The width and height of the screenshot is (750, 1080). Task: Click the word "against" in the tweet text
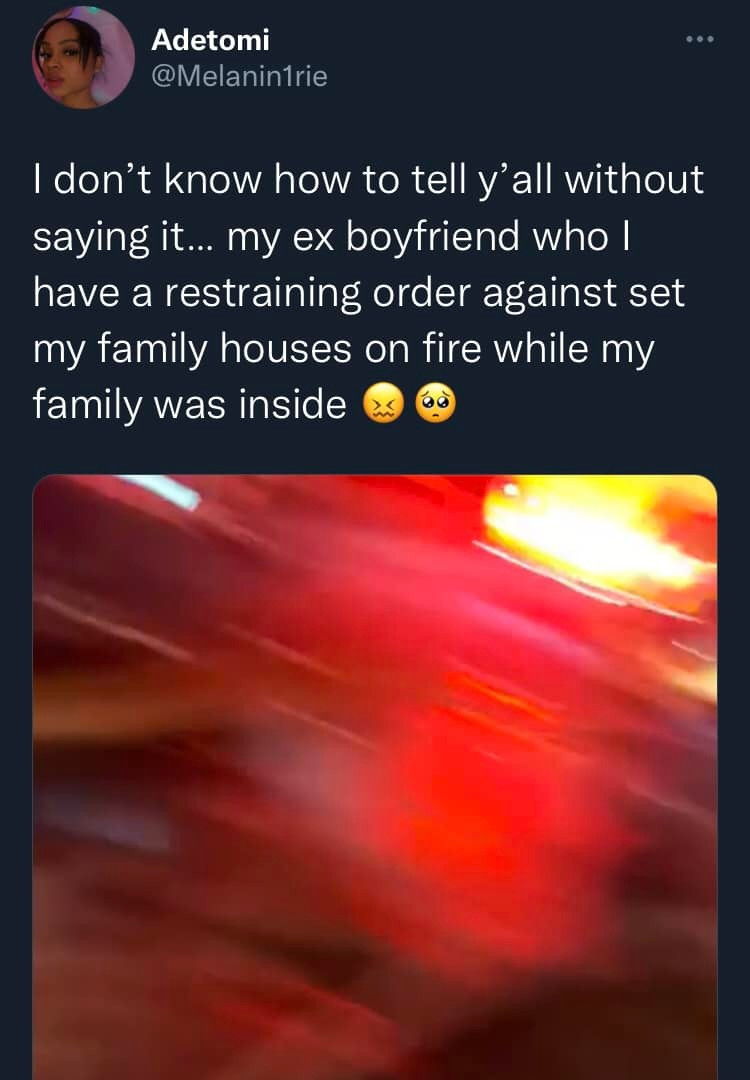click(x=550, y=294)
